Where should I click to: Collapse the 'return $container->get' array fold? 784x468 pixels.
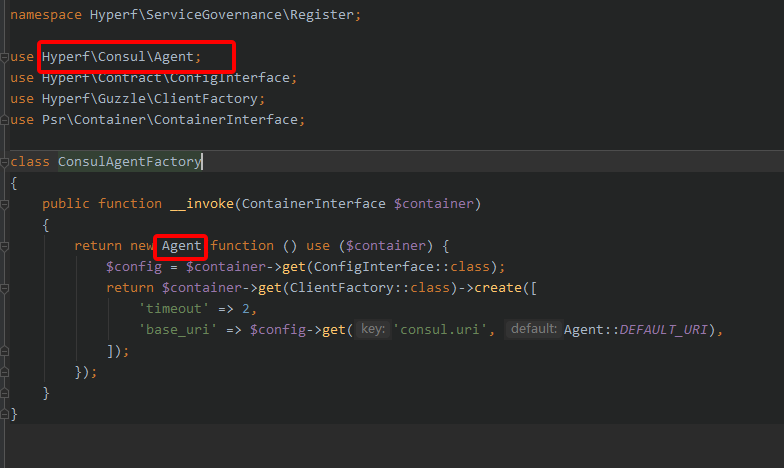[x=4, y=288]
